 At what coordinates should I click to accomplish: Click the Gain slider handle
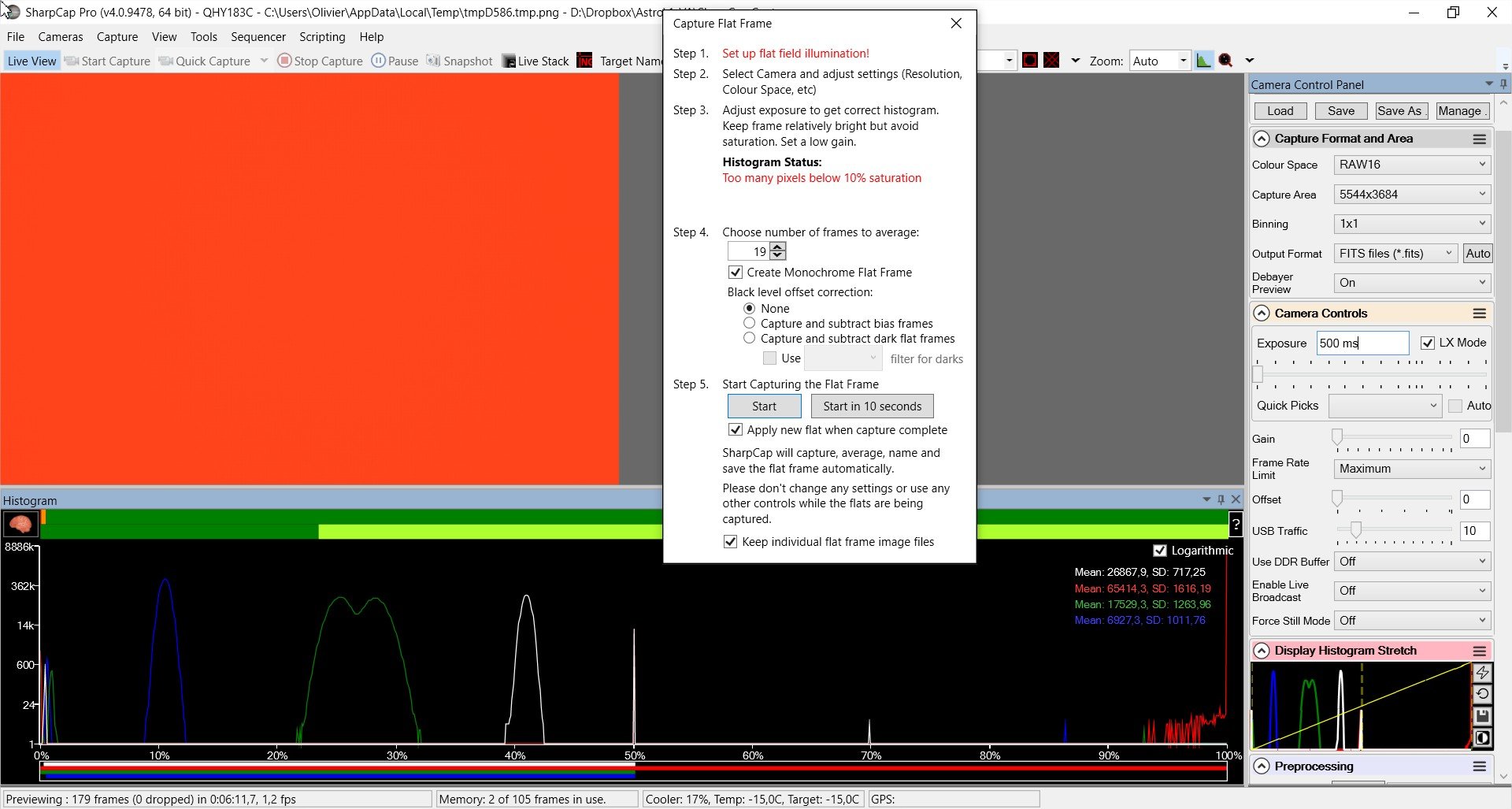[x=1337, y=437]
